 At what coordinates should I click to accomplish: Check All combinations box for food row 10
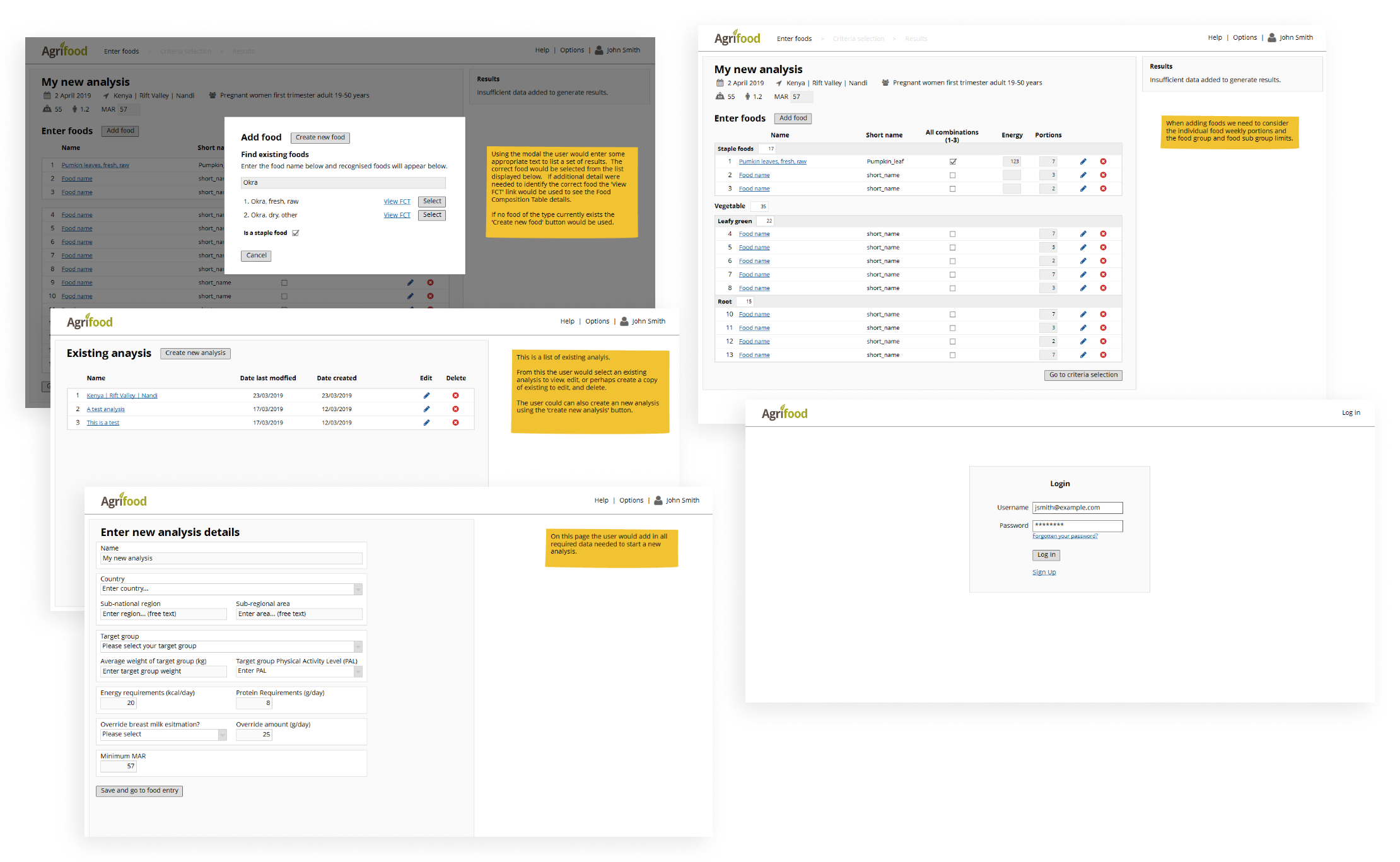952,314
